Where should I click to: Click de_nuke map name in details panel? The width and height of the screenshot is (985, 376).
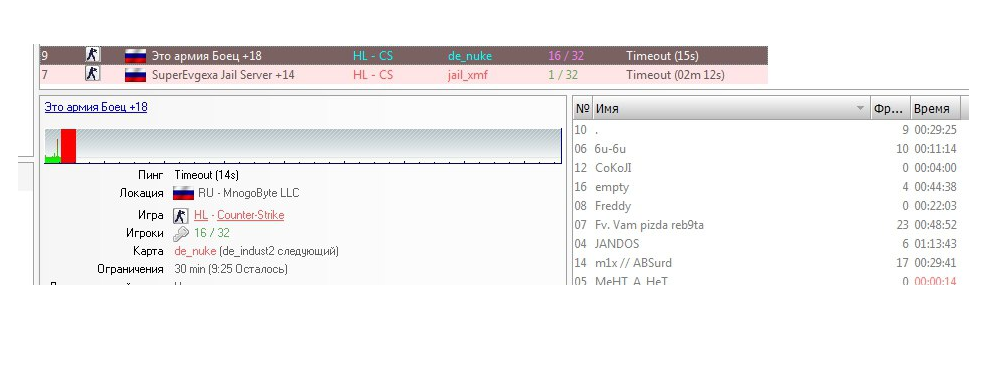pos(195,252)
